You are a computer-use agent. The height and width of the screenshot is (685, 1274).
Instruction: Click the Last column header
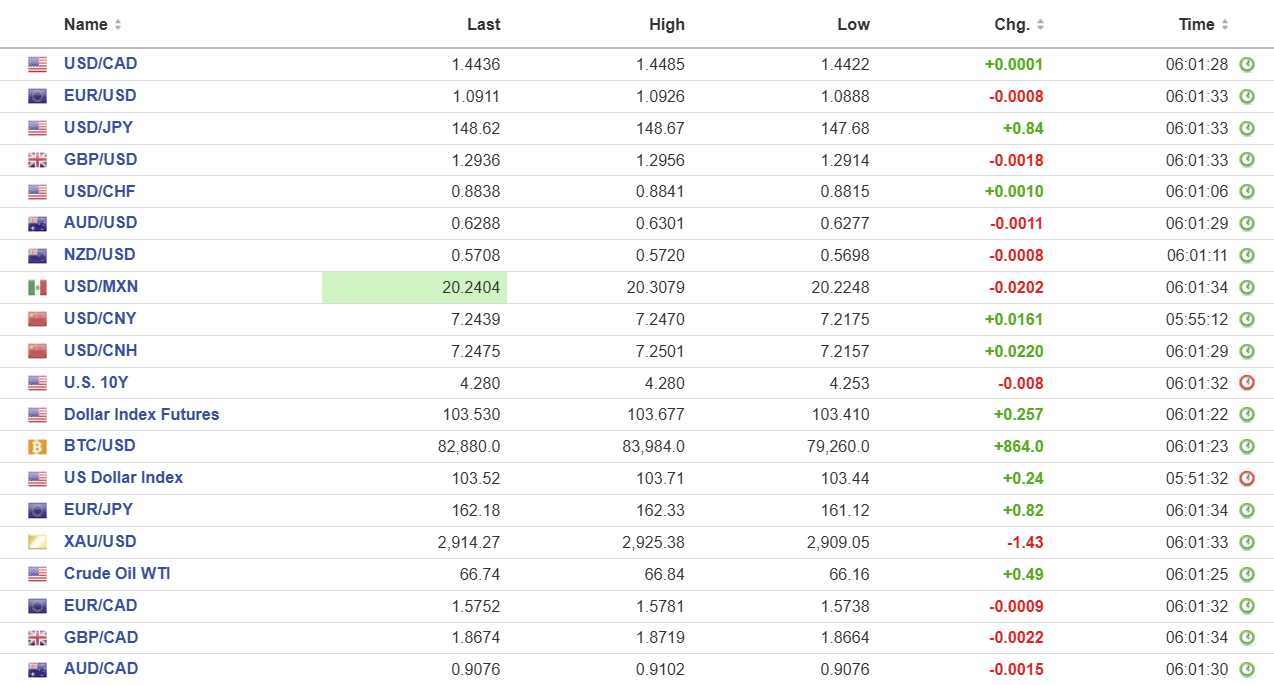tap(483, 24)
